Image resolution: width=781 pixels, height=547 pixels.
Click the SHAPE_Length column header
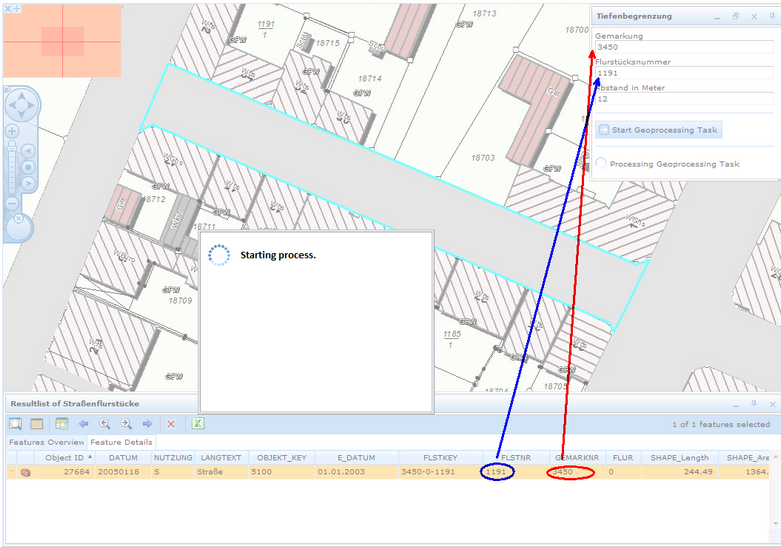point(679,457)
